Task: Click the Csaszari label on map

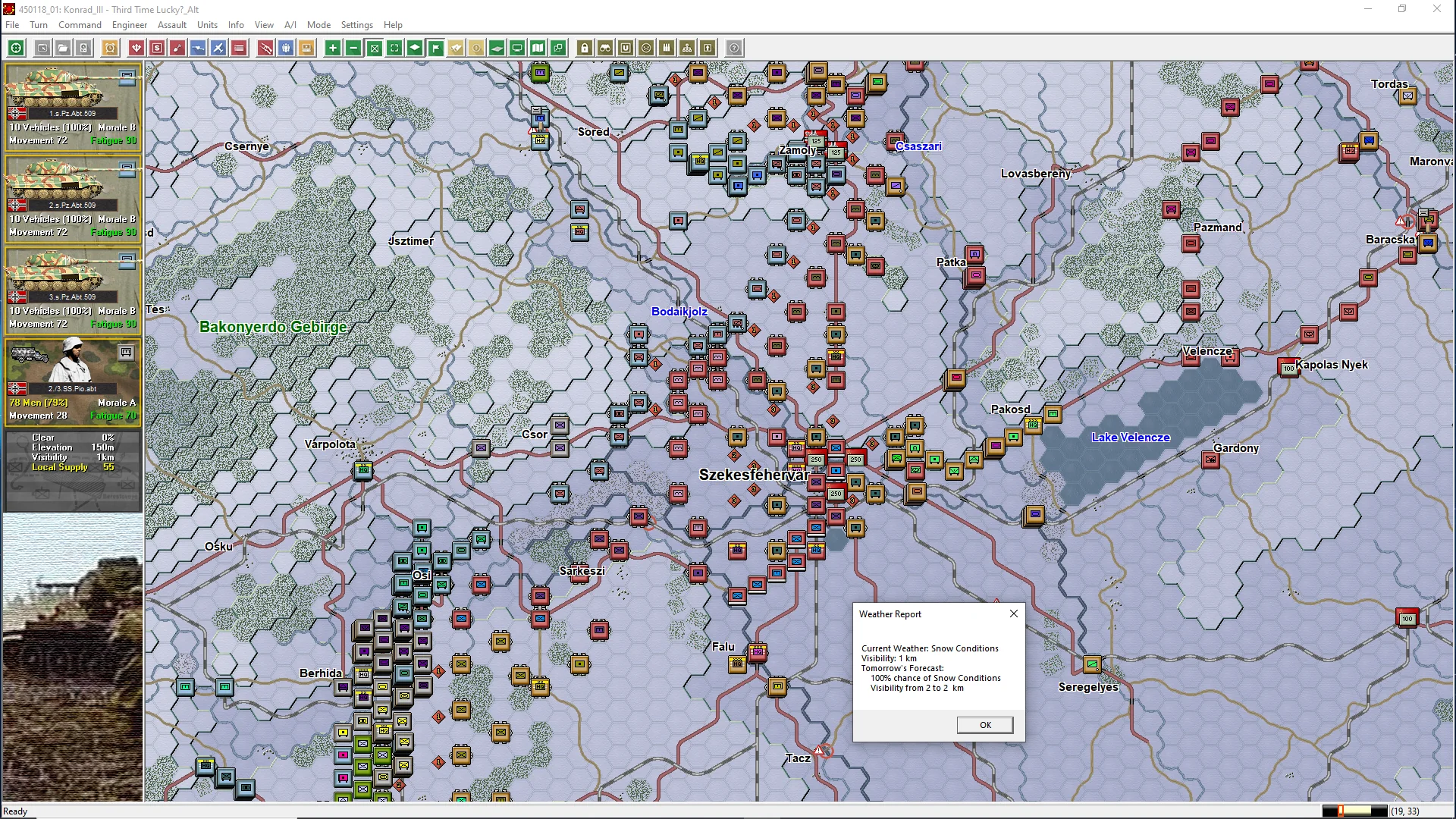Action: click(918, 146)
